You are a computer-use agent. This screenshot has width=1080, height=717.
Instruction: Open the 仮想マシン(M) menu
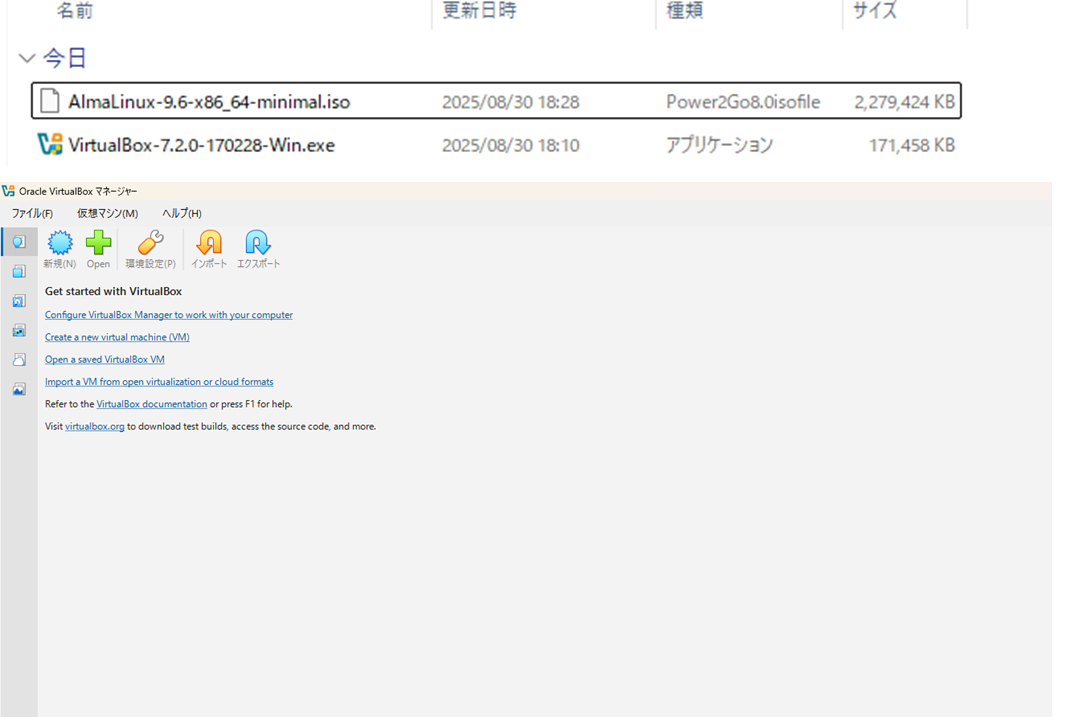coord(107,213)
